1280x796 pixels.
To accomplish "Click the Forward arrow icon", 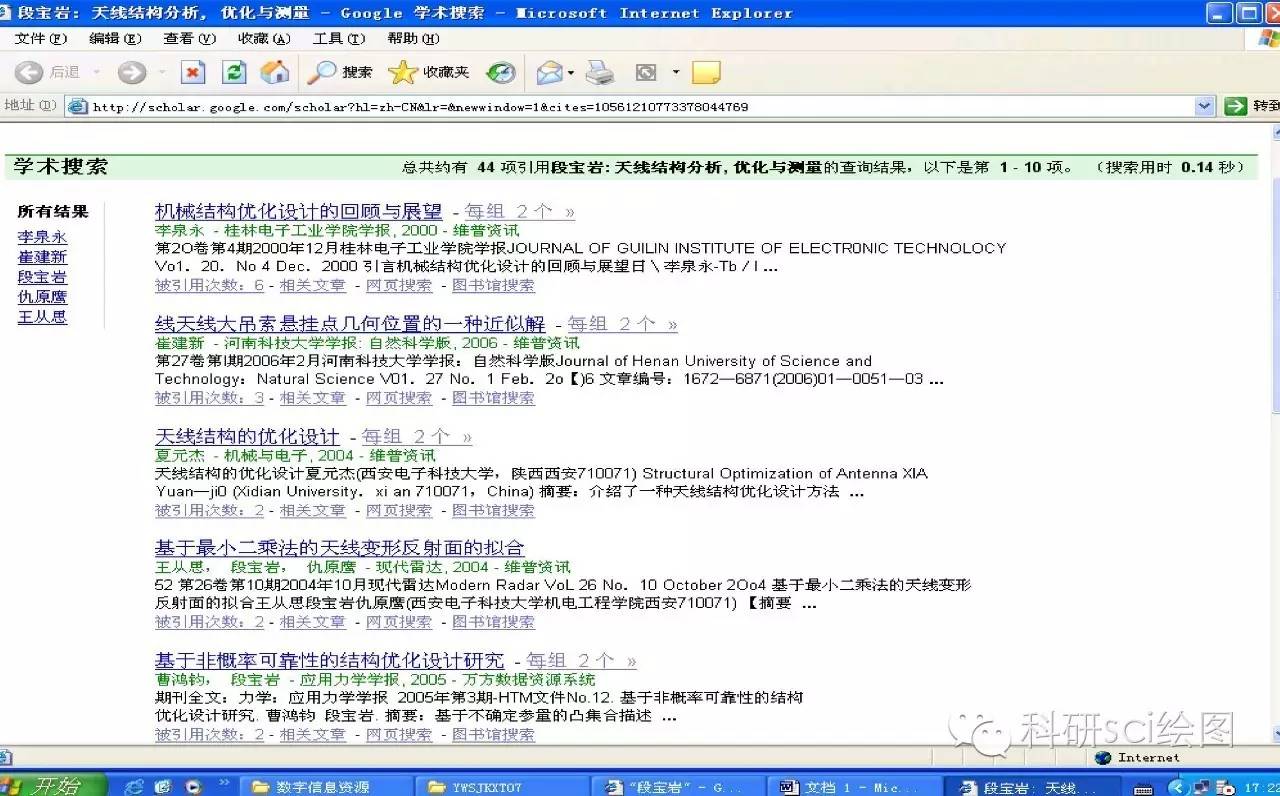I will [x=131, y=72].
